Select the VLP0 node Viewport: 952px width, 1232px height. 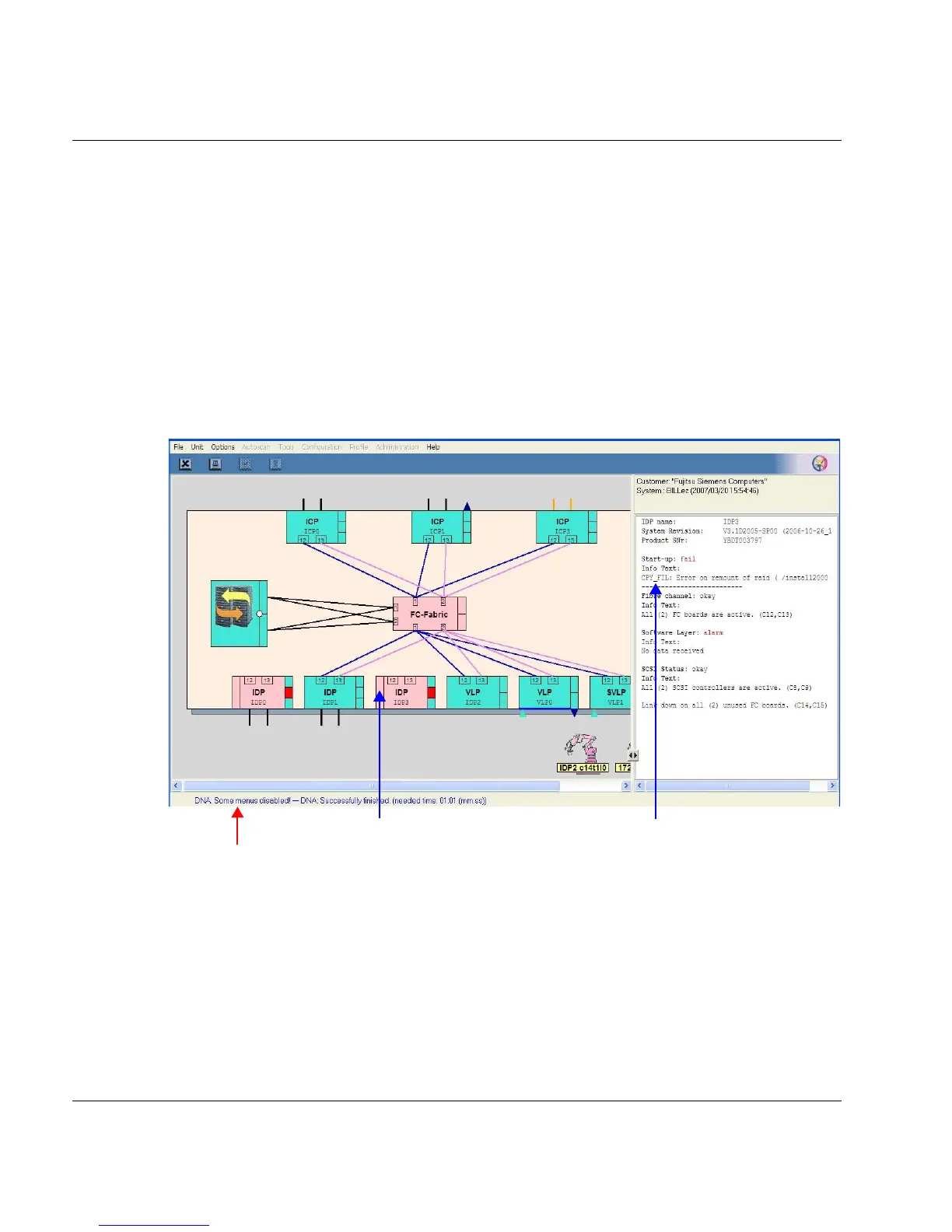548,692
